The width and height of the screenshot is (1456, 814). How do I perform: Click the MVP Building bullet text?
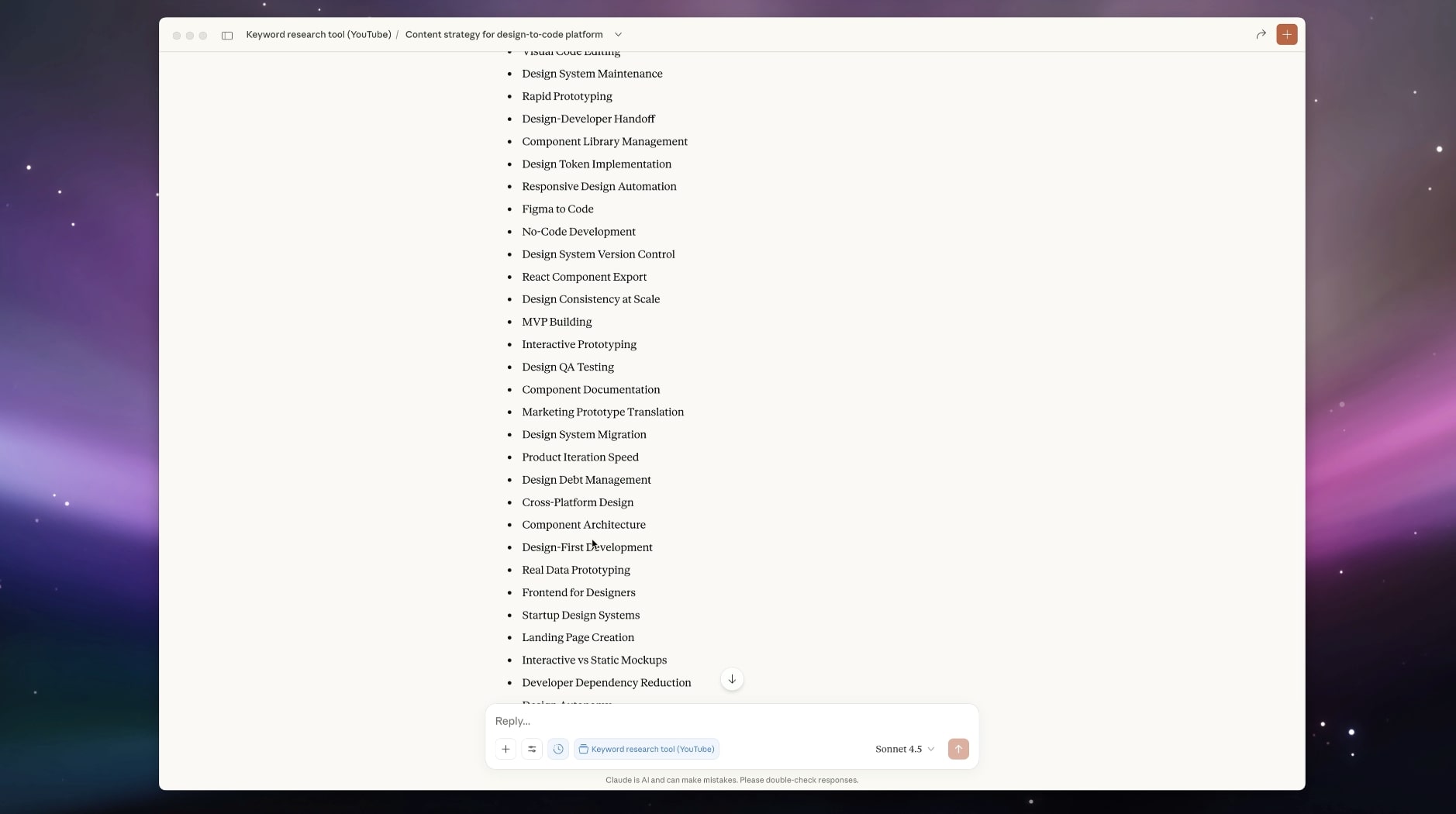[557, 322]
